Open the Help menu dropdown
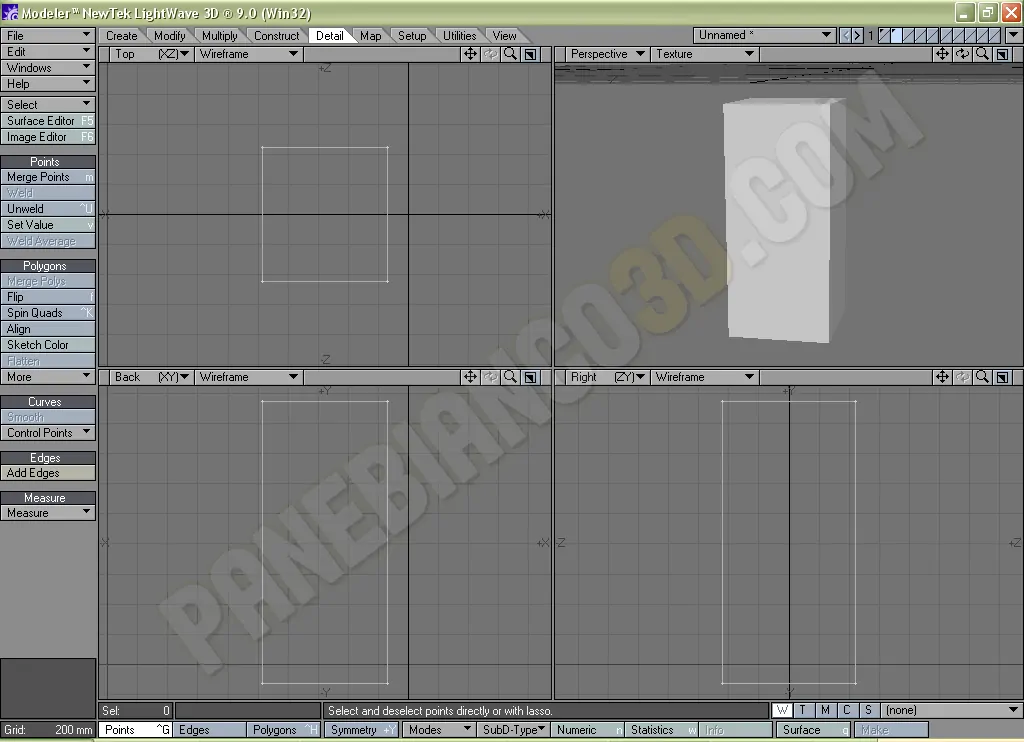 [48, 84]
